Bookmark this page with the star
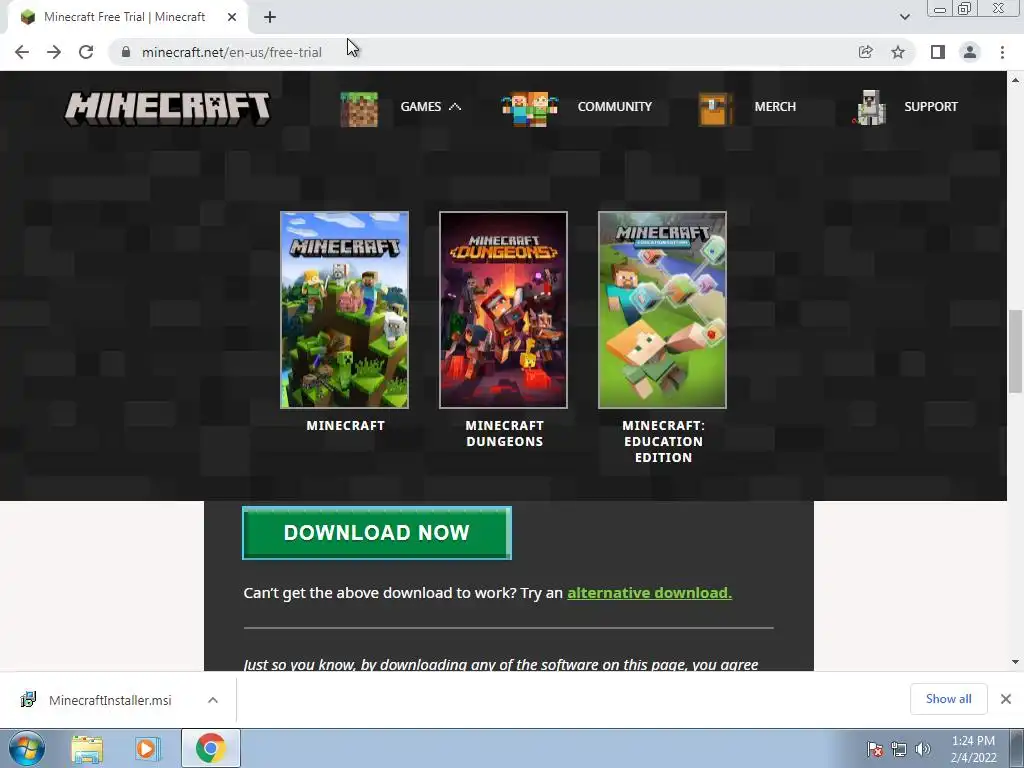This screenshot has height=768, width=1024. coord(898,52)
